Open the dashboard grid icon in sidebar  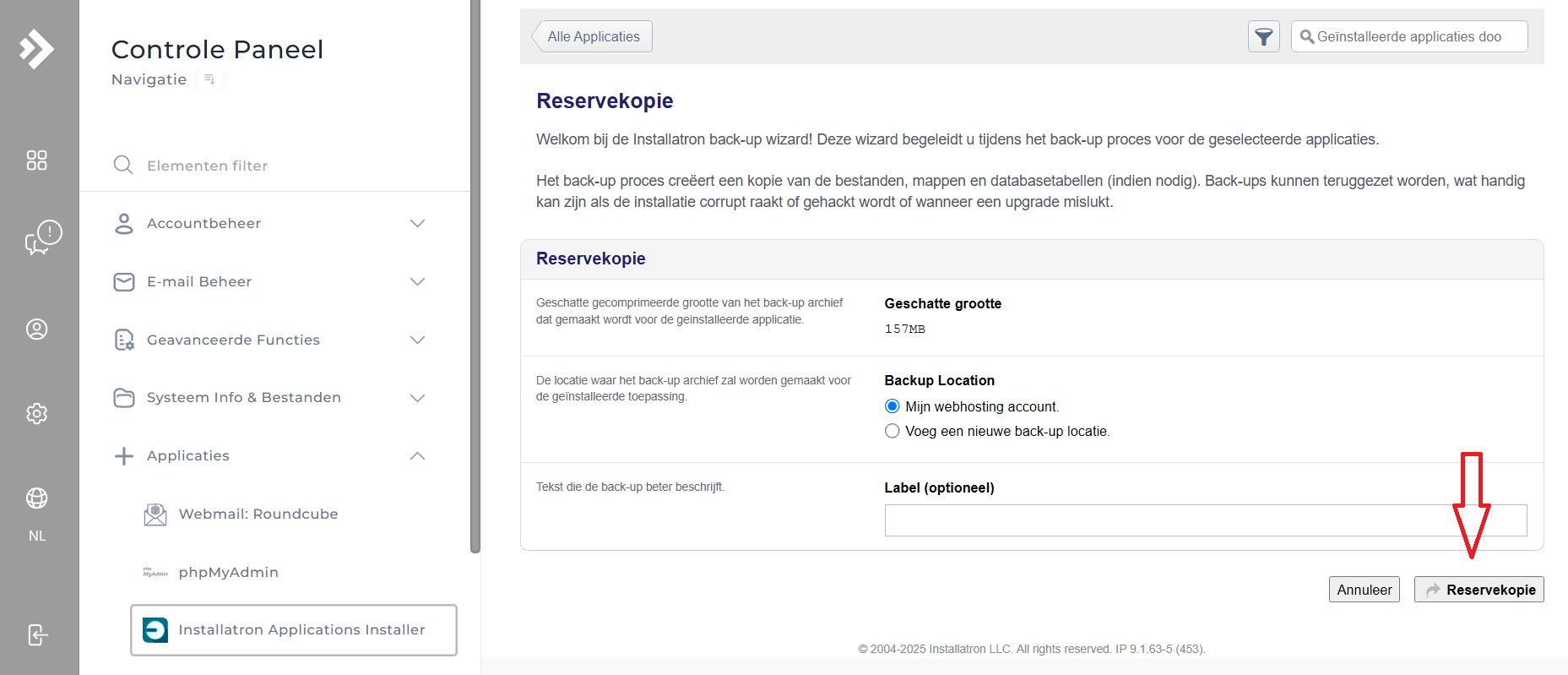[36, 161]
